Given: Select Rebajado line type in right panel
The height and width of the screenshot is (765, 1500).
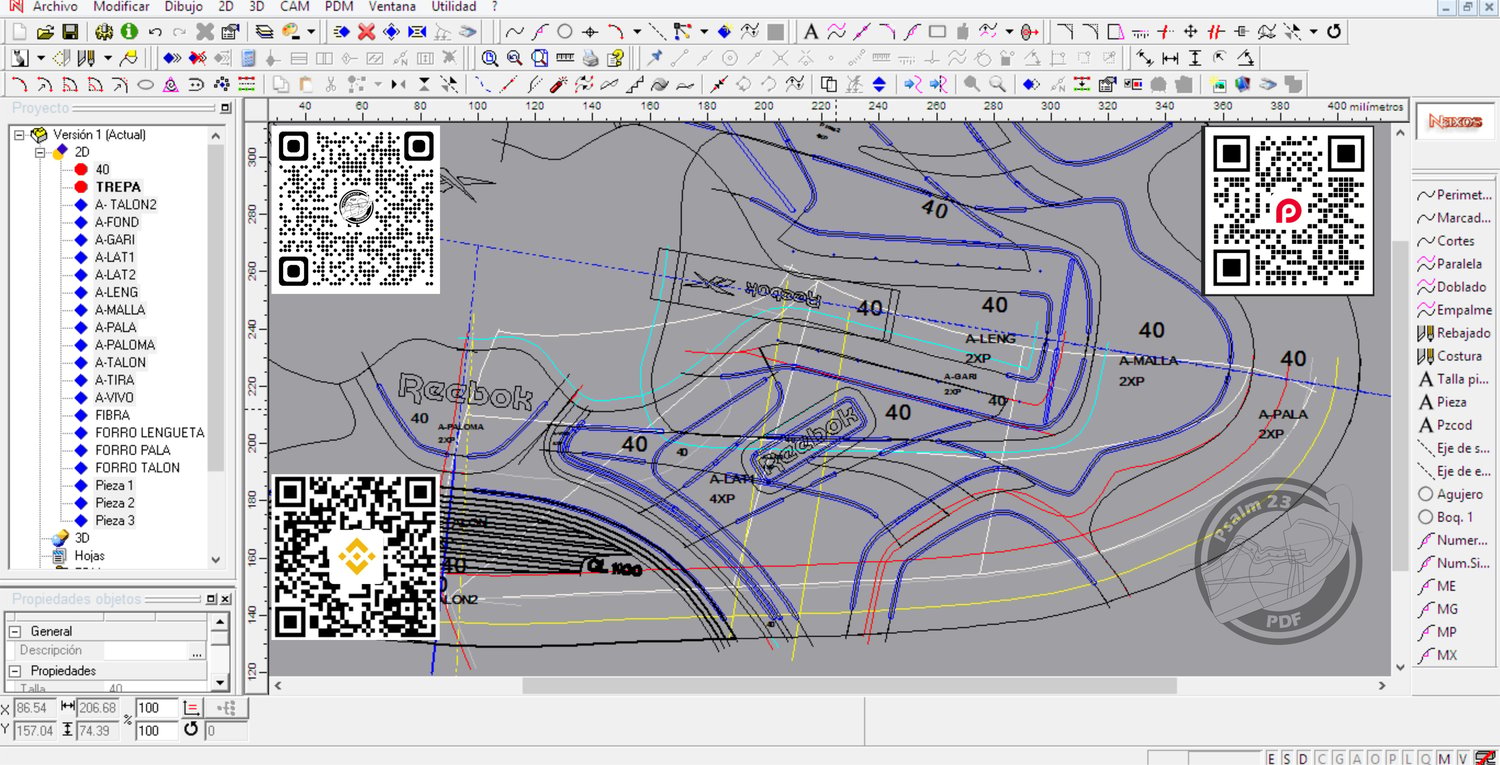Looking at the screenshot, I should tap(1454, 333).
